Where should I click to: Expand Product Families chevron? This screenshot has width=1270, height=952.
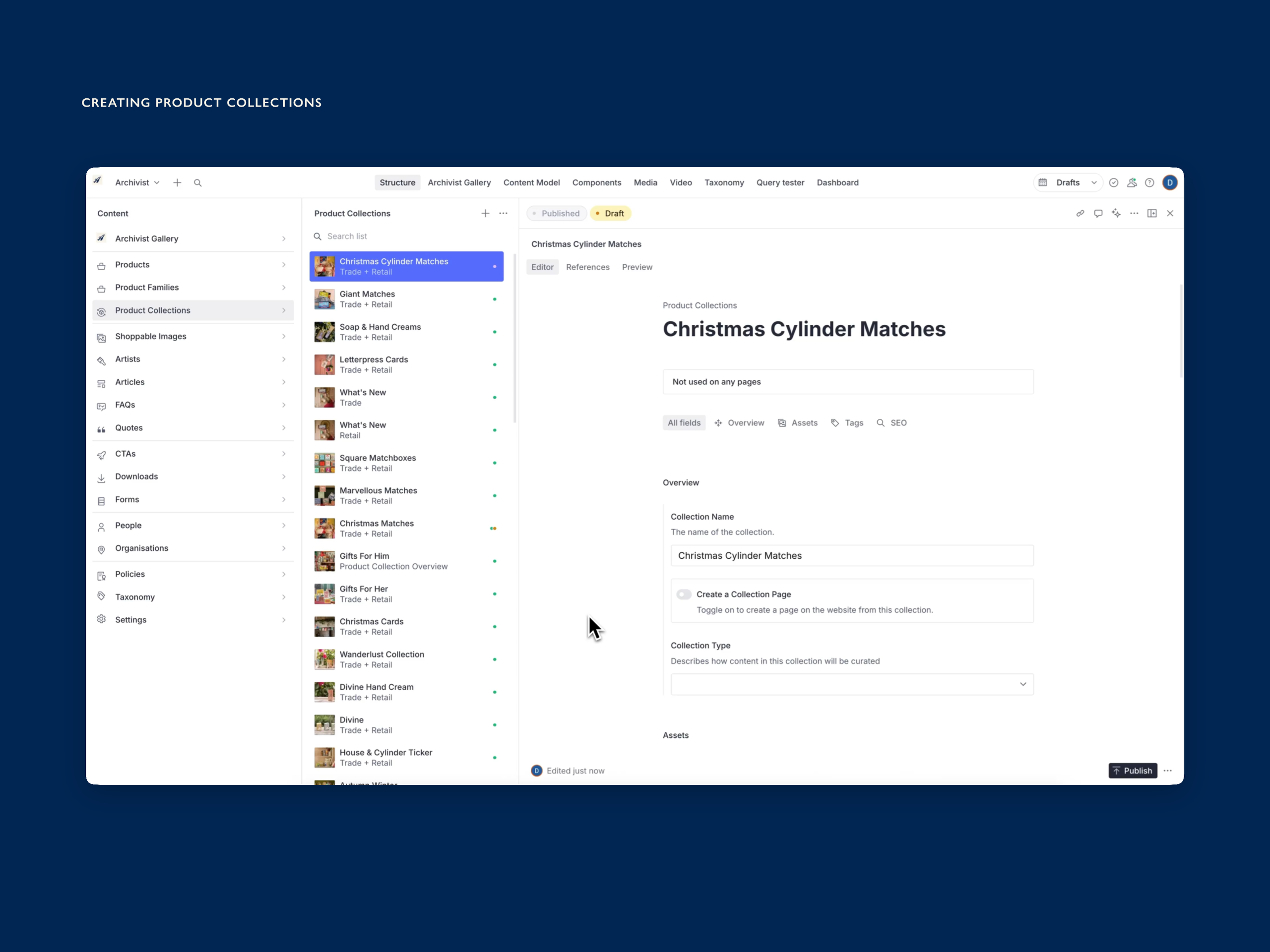pos(284,288)
